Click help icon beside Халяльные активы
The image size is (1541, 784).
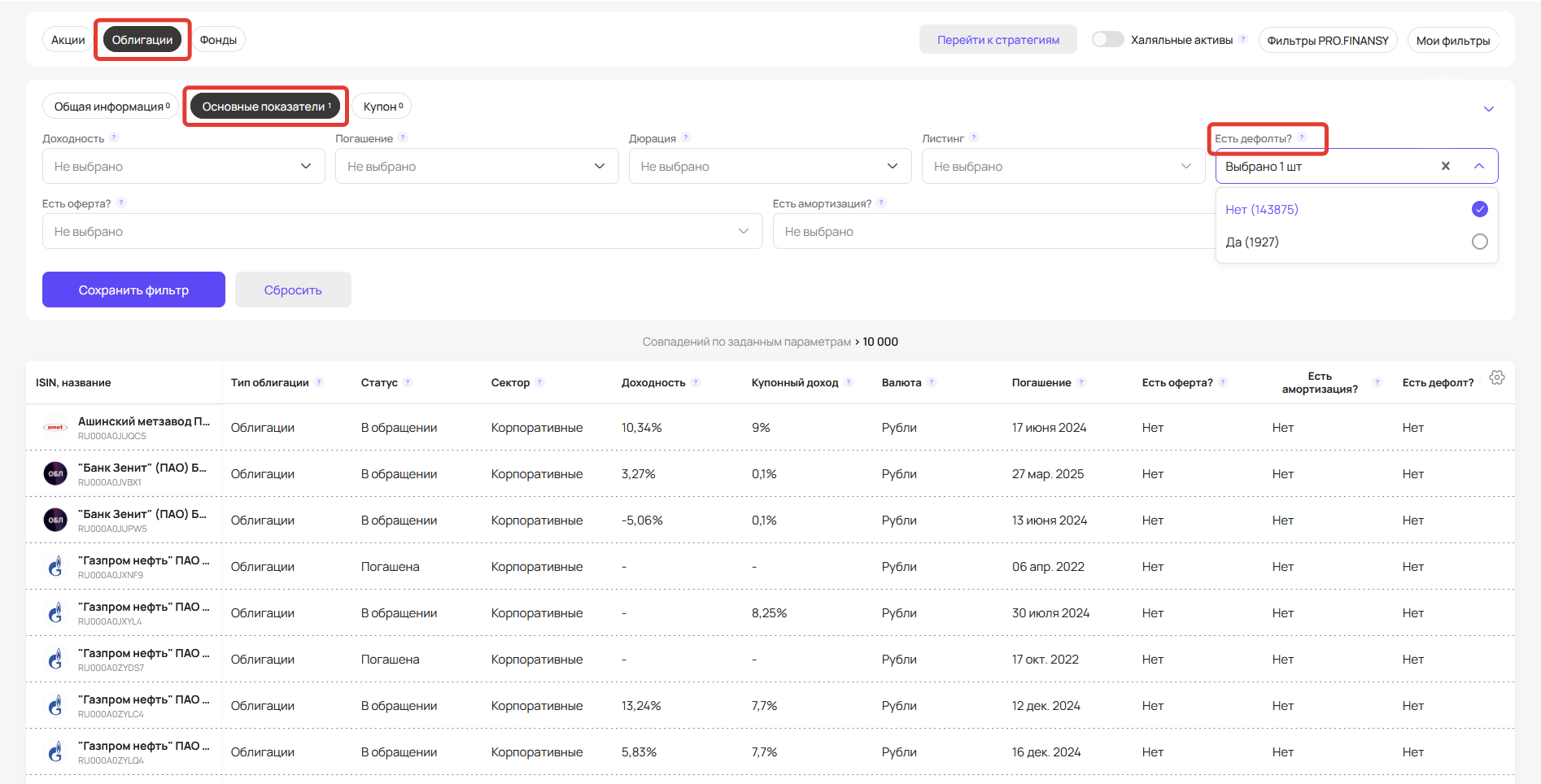pos(1243,40)
